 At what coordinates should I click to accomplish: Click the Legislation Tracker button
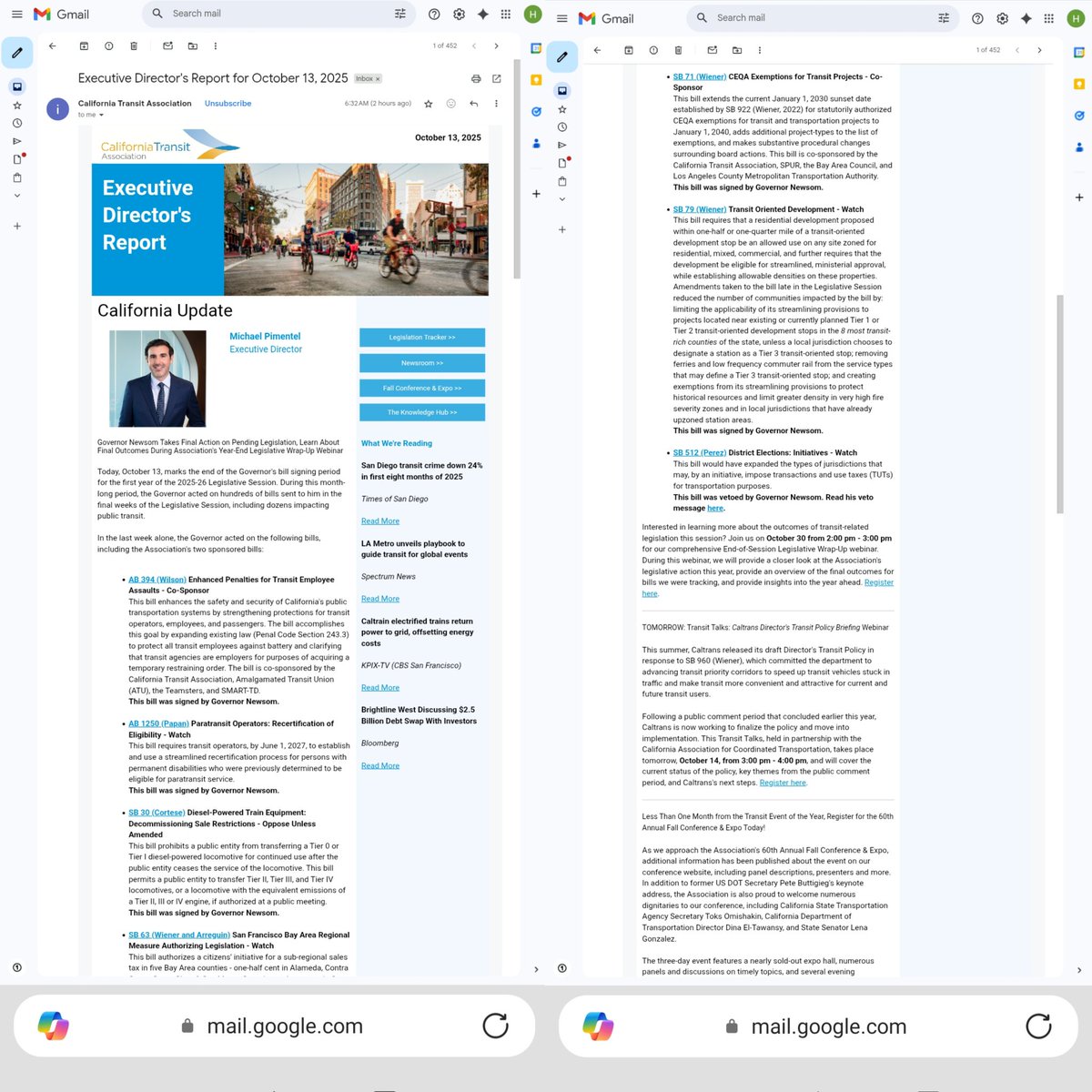click(x=422, y=338)
